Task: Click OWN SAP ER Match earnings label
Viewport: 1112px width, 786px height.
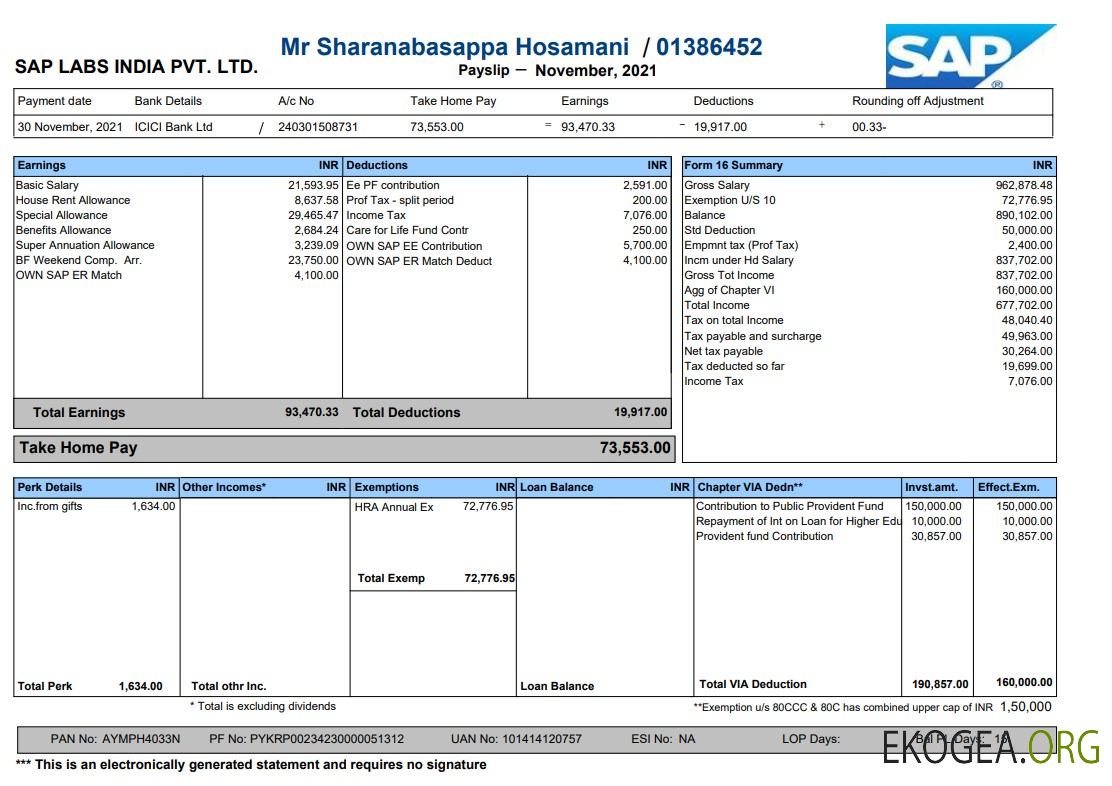Action: [x=69, y=275]
